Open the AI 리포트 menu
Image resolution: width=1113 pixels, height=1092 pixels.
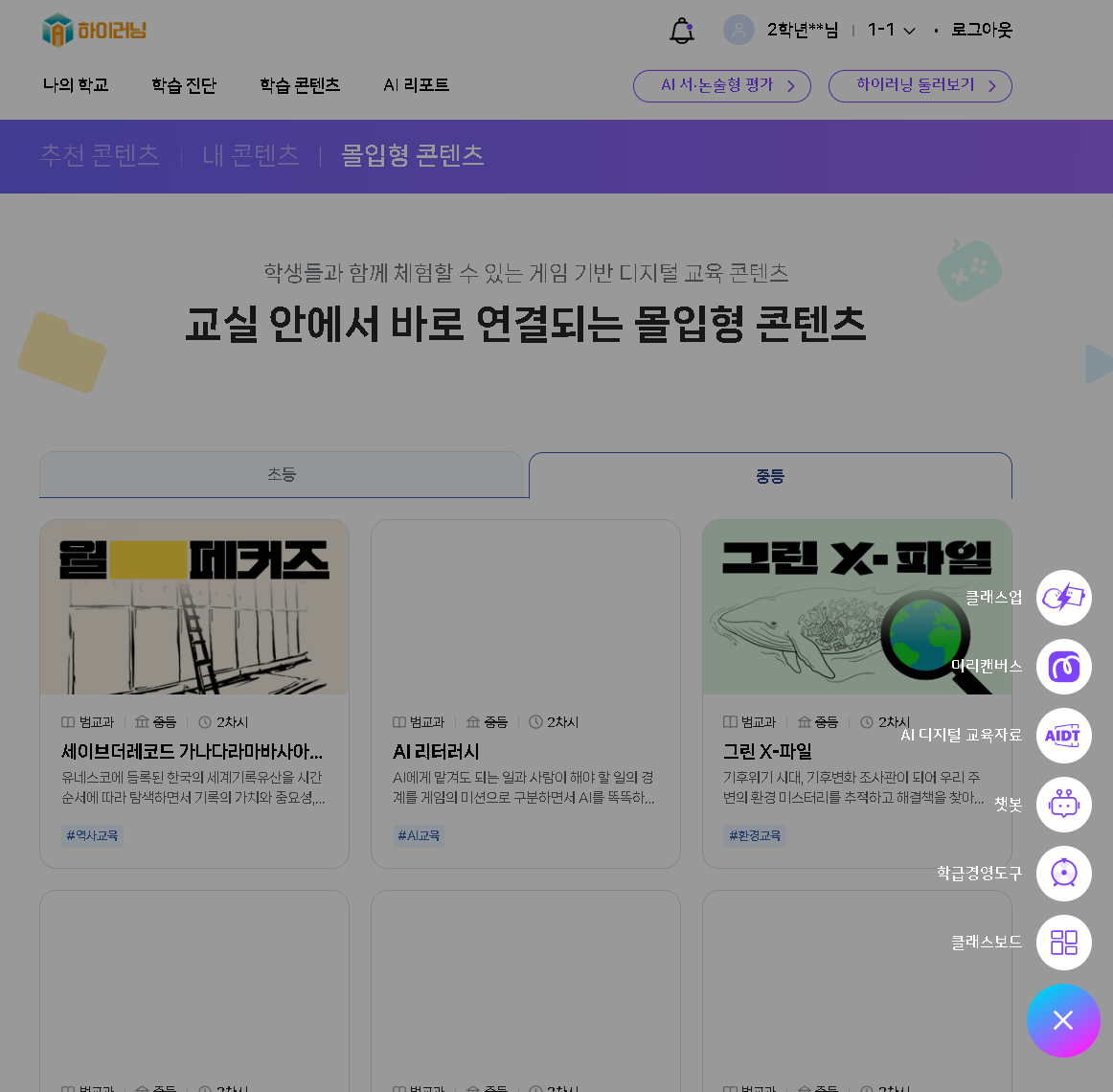(416, 85)
